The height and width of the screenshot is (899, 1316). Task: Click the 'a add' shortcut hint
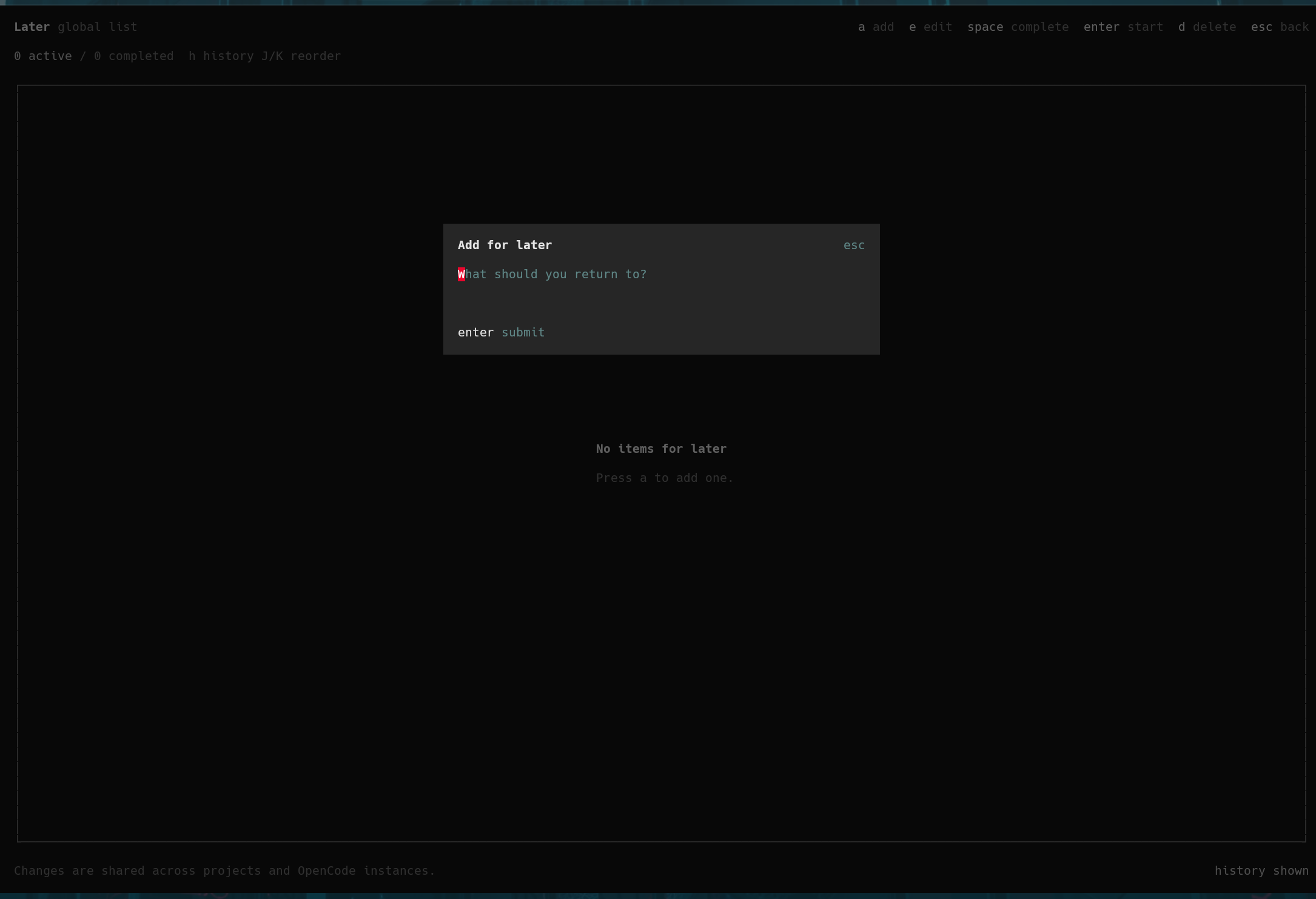pyautogui.click(x=876, y=27)
